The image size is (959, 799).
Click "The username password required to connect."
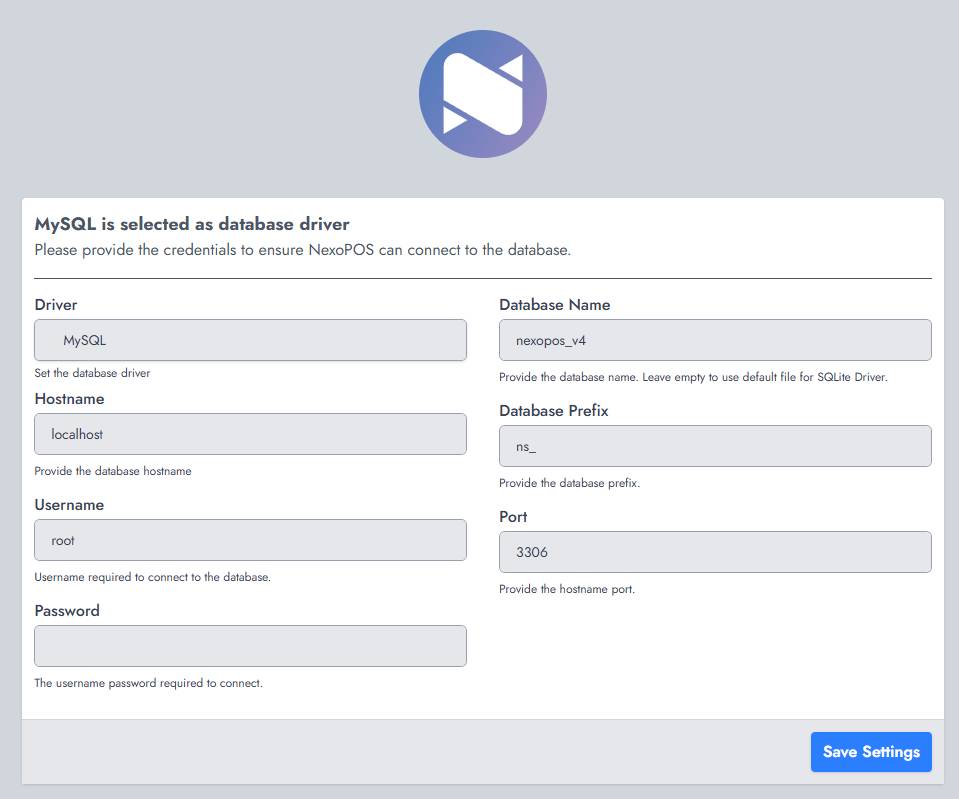(149, 683)
